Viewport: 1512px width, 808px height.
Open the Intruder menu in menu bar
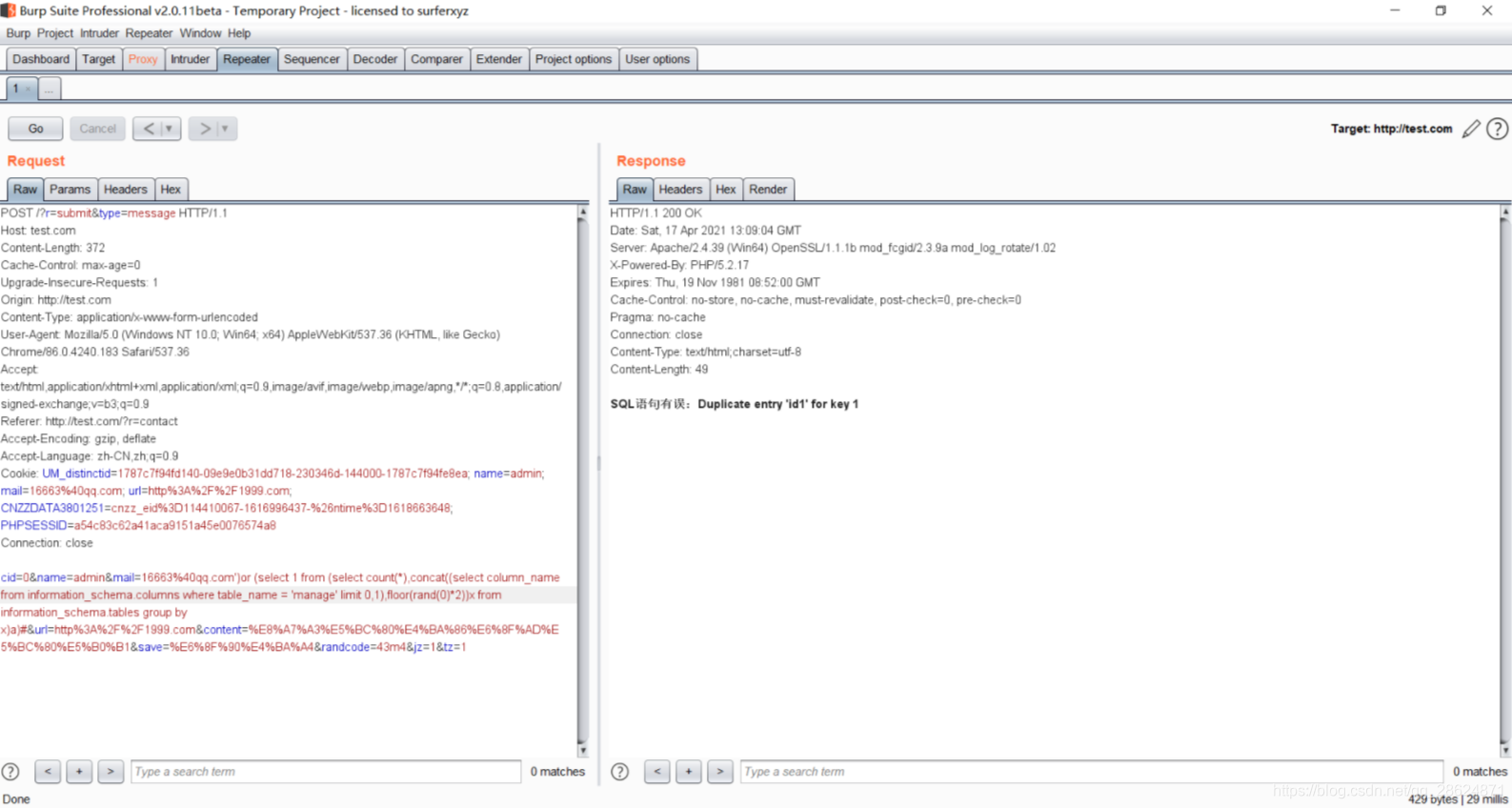pos(99,33)
